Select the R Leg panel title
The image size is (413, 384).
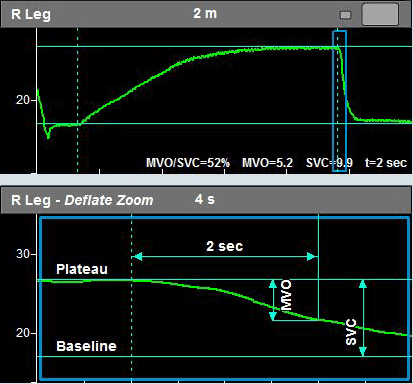31,14
